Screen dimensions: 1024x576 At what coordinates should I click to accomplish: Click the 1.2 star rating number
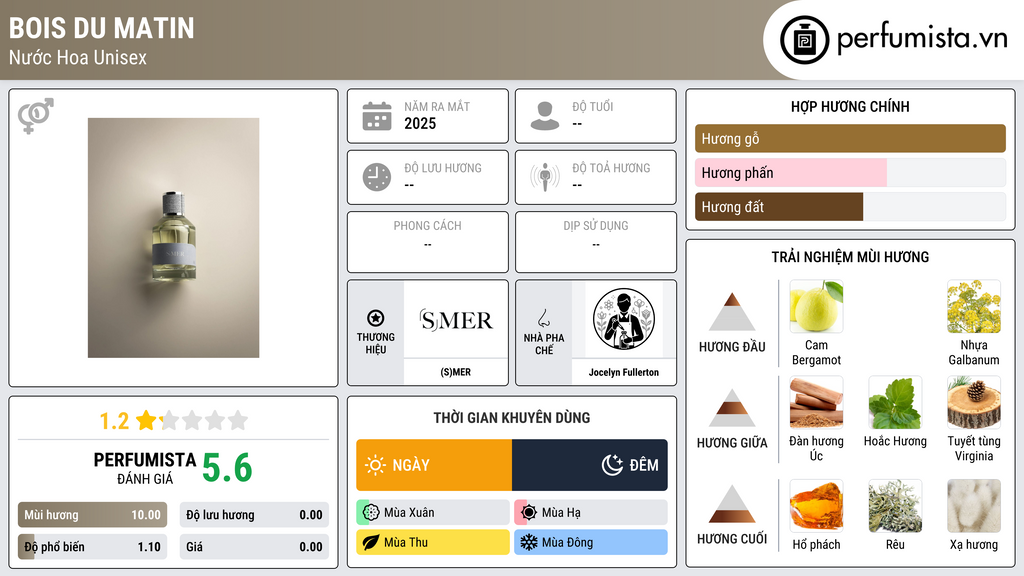tap(114, 421)
